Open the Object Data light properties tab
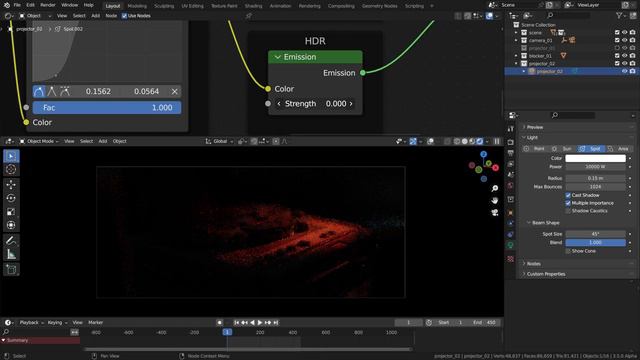Viewport: 640px width, 360px height. pos(511,245)
